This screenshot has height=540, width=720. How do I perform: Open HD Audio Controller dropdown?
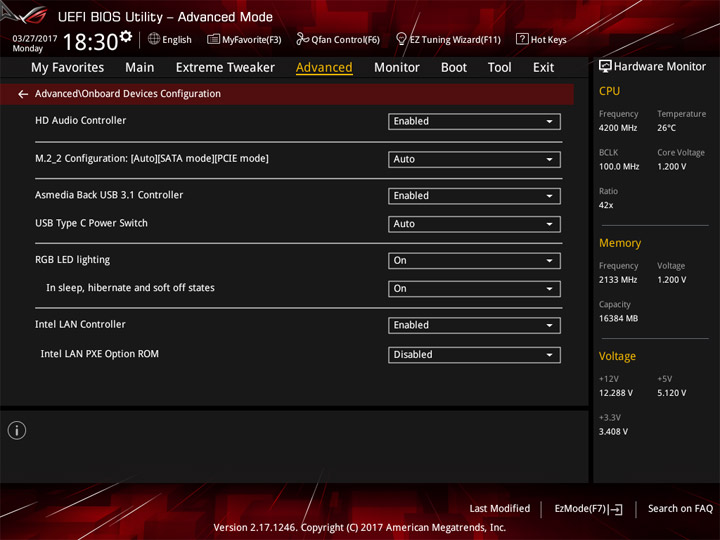click(474, 121)
